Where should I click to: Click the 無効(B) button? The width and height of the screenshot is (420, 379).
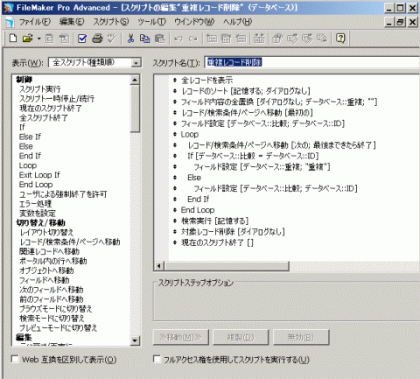[x=301, y=337]
